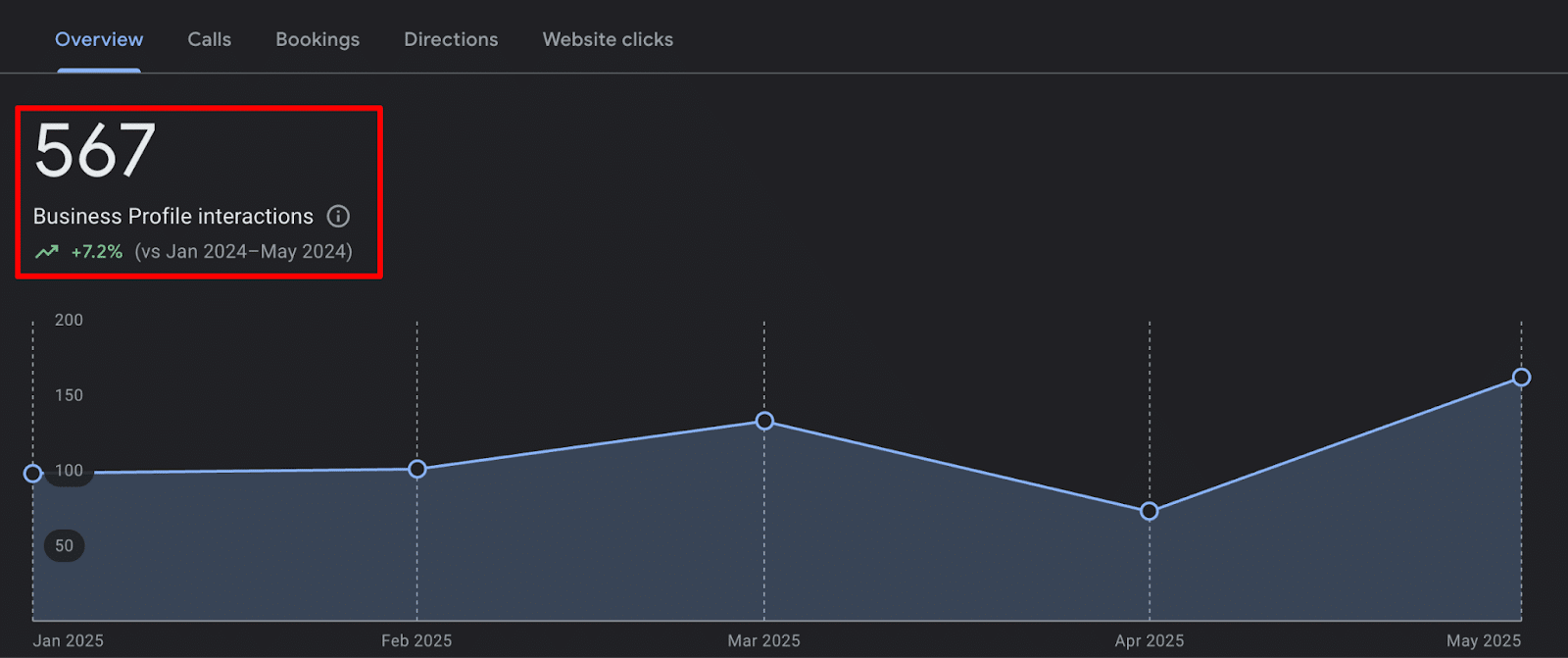
Task: Click the info icon beside Business Profile interactions
Action: (x=338, y=216)
